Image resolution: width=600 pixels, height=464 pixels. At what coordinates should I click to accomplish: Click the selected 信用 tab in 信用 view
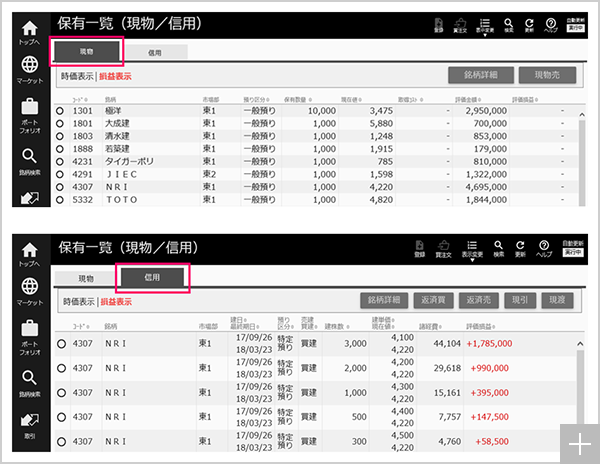click(152, 277)
